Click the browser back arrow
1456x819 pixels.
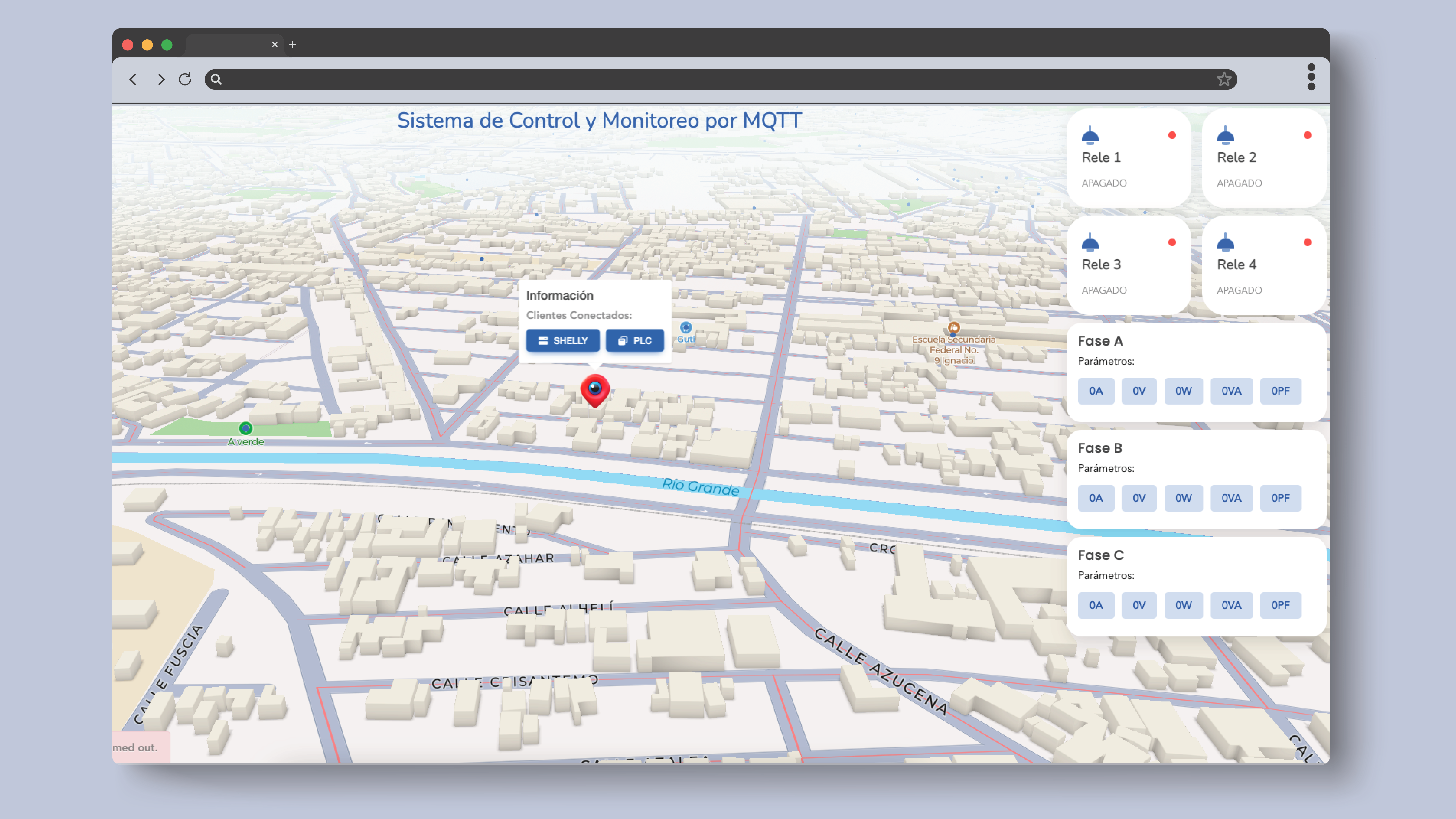tap(133, 79)
